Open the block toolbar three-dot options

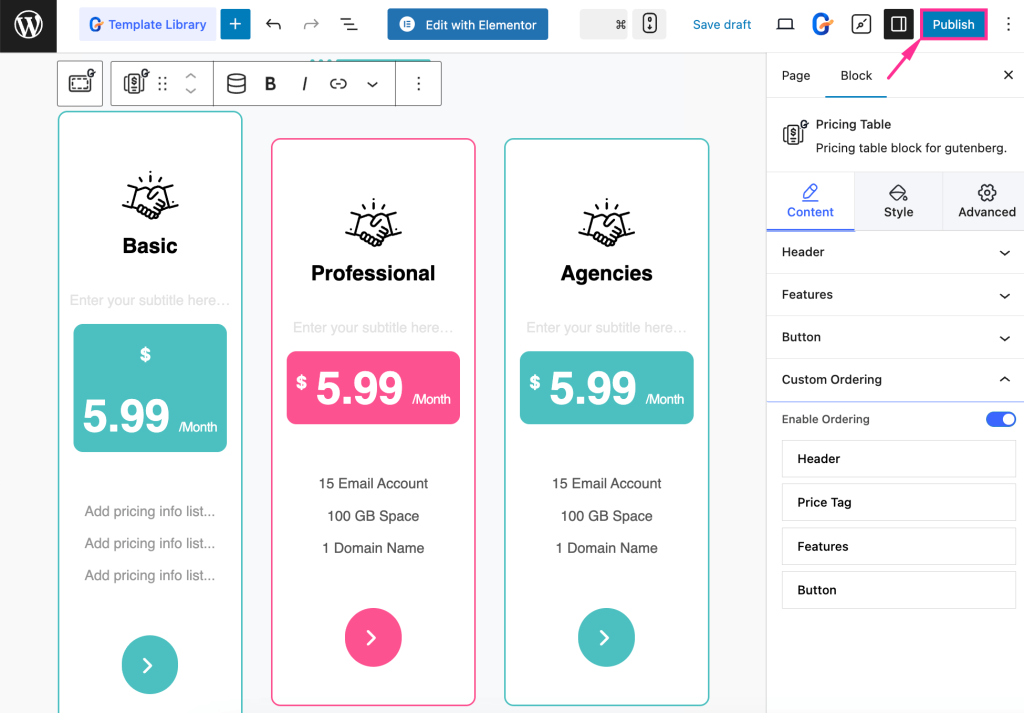tap(419, 84)
